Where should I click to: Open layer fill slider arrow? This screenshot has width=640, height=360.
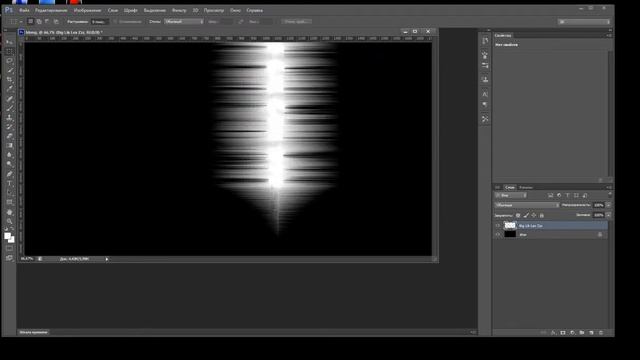coord(608,215)
